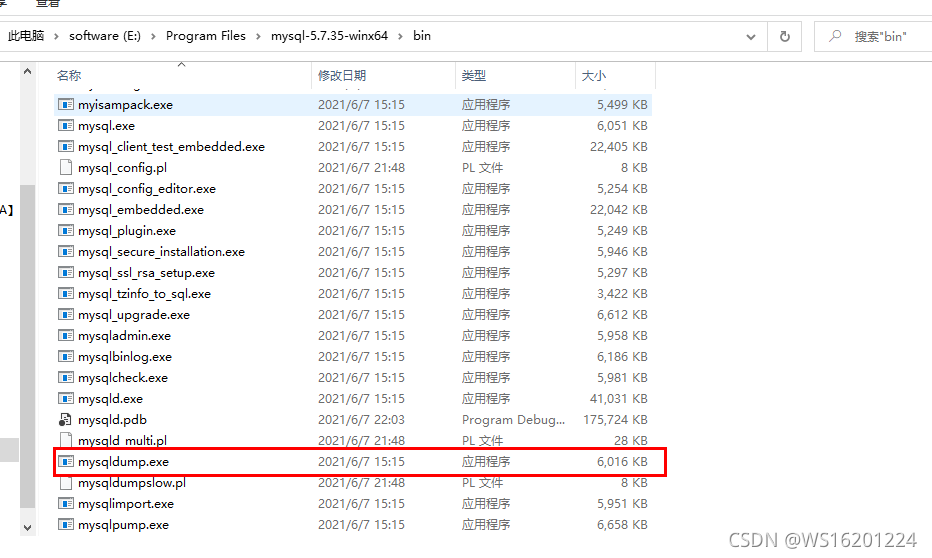Click the mysql_embedded.exe icon
Image resolution: width=932 pixels, height=558 pixels.
point(65,209)
